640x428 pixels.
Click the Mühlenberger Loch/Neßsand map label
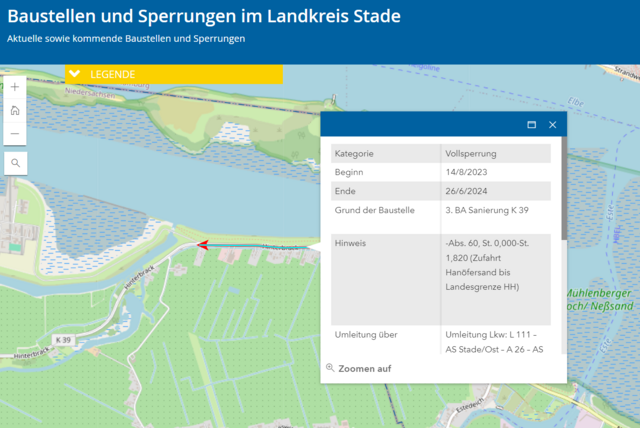600,300
